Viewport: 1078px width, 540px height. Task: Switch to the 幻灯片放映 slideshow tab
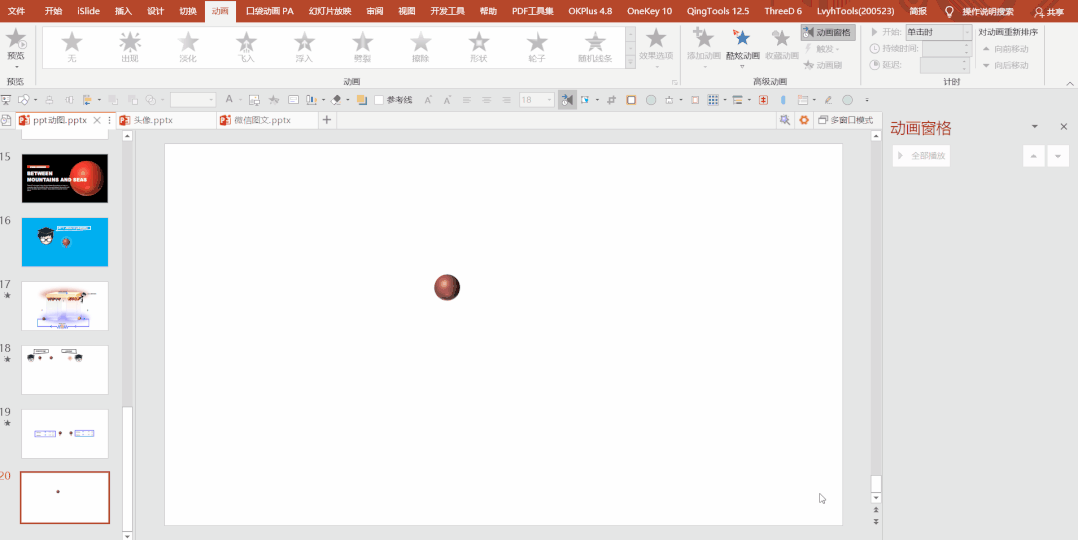pos(330,11)
